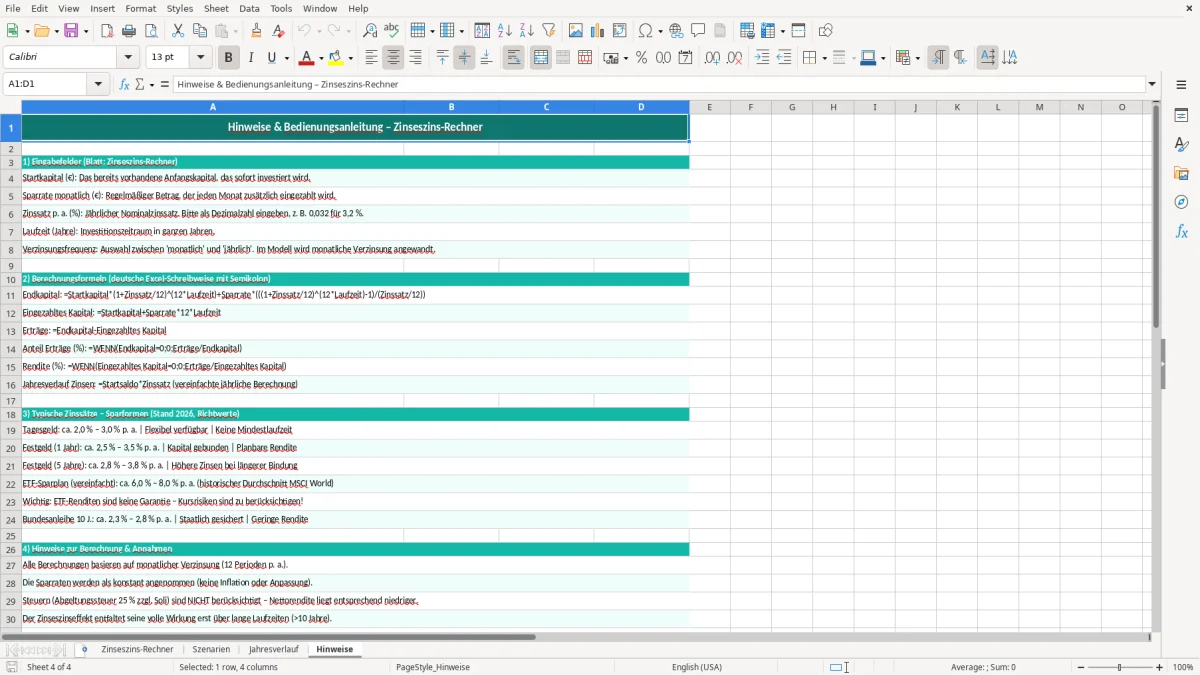Image resolution: width=1200 pixels, height=675 pixels.
Task: Toggle Align Left
Action: point(371,58)
